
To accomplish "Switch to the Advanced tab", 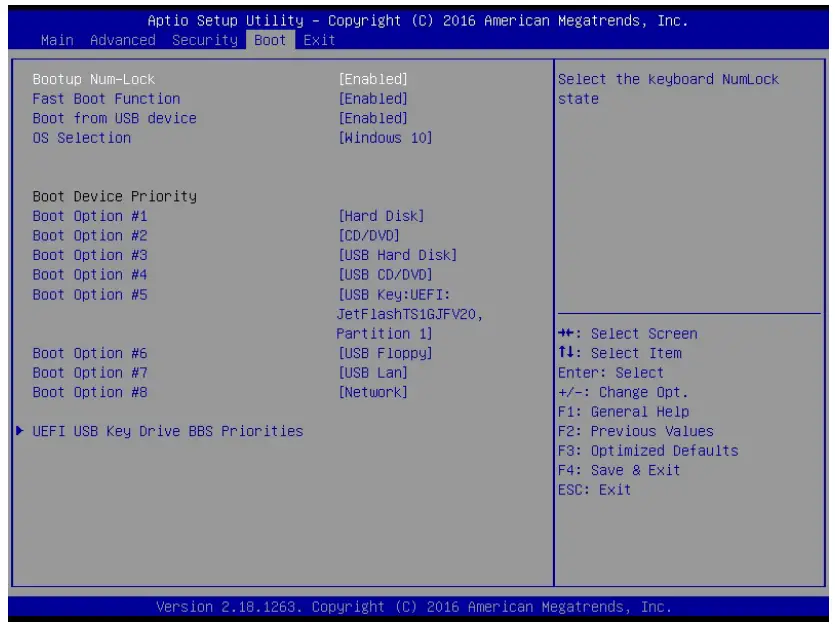I will (122, 40).
